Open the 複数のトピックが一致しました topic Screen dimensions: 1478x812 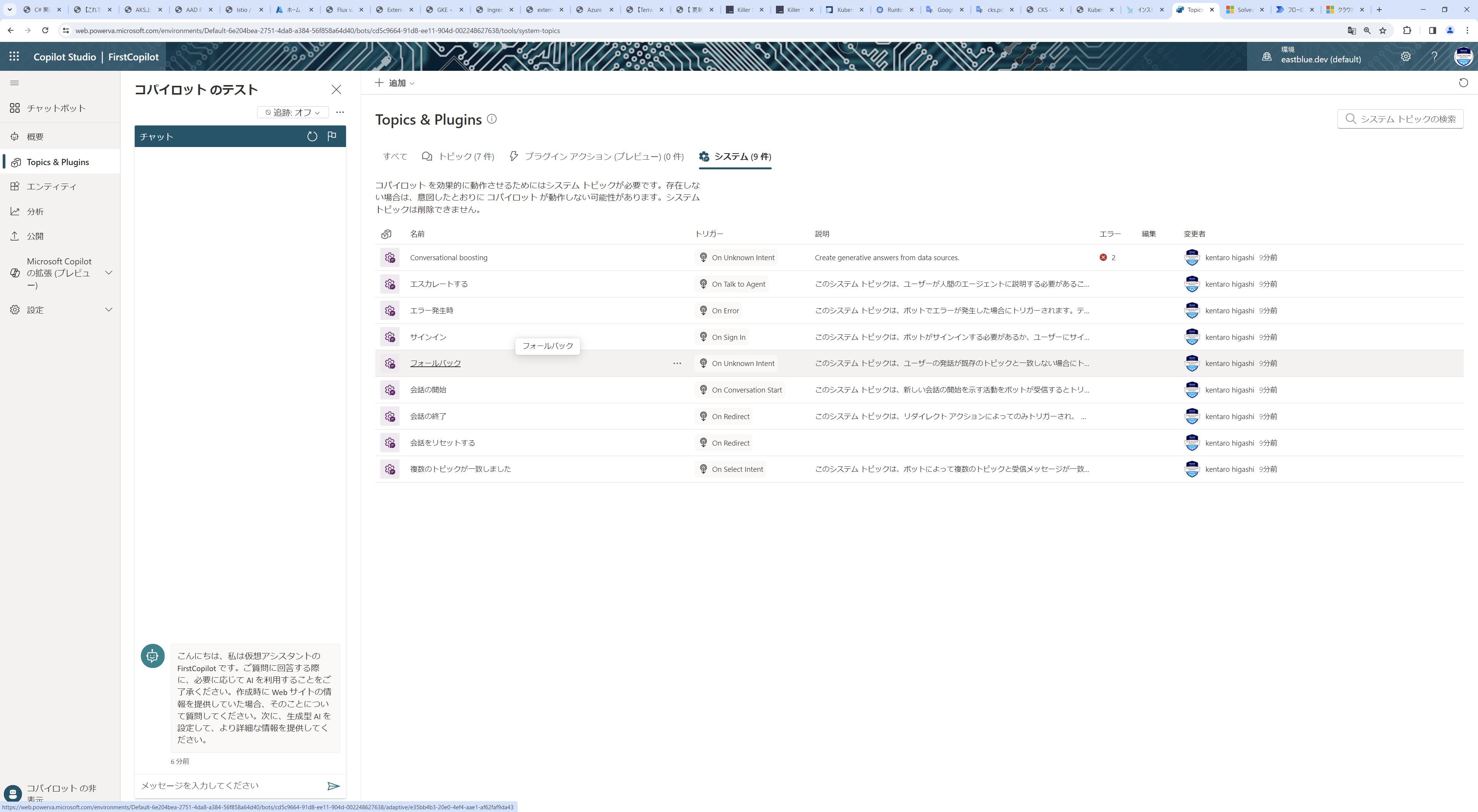coord(460,469)
